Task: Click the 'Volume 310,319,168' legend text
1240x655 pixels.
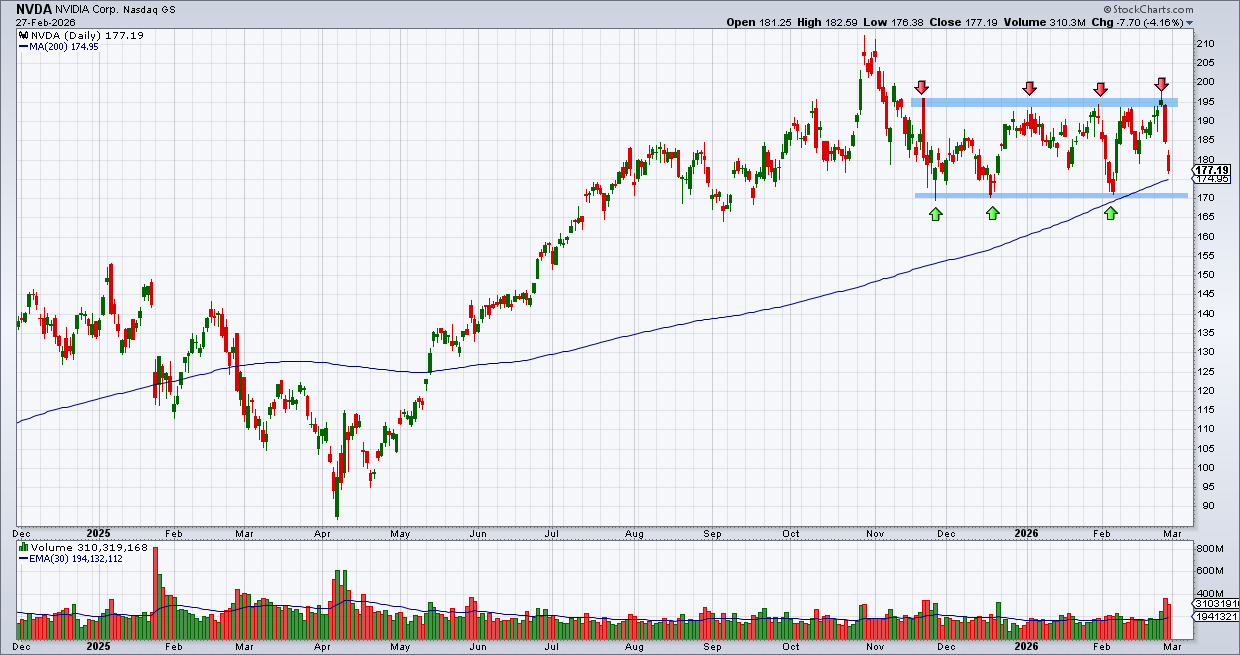Action: tap(91, 549)
